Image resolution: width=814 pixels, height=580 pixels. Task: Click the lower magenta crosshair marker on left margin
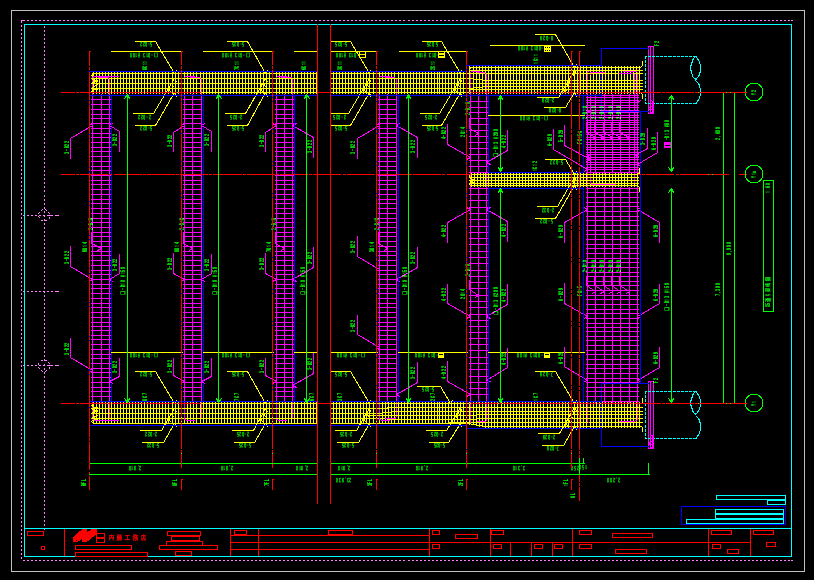[44, 366]
